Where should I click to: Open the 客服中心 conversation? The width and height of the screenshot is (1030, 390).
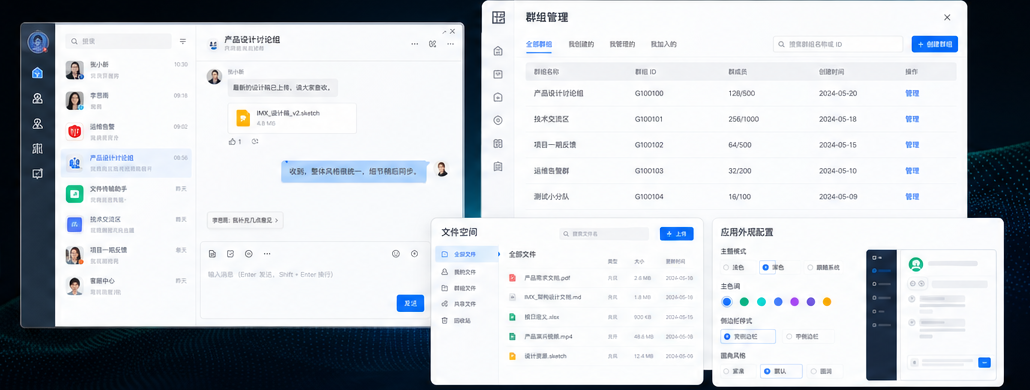pyautogui.click(x=126, y=286)
